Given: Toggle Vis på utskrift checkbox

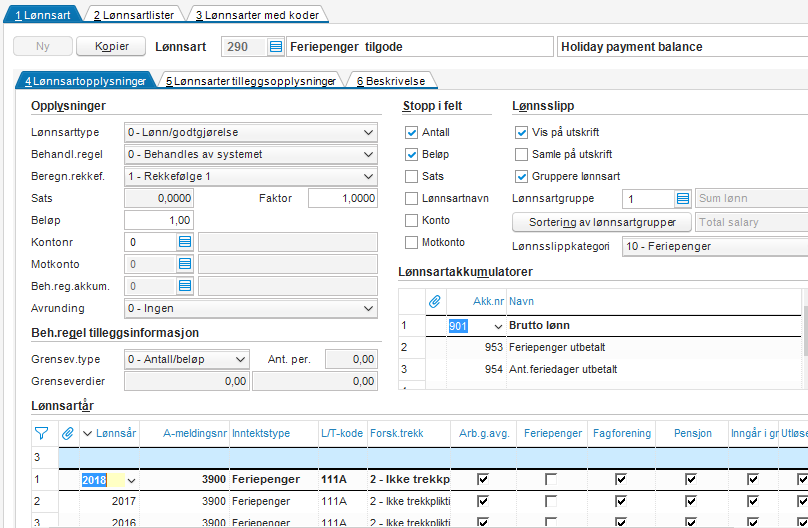Looking at the screenshot, I should tap(521, 132).
